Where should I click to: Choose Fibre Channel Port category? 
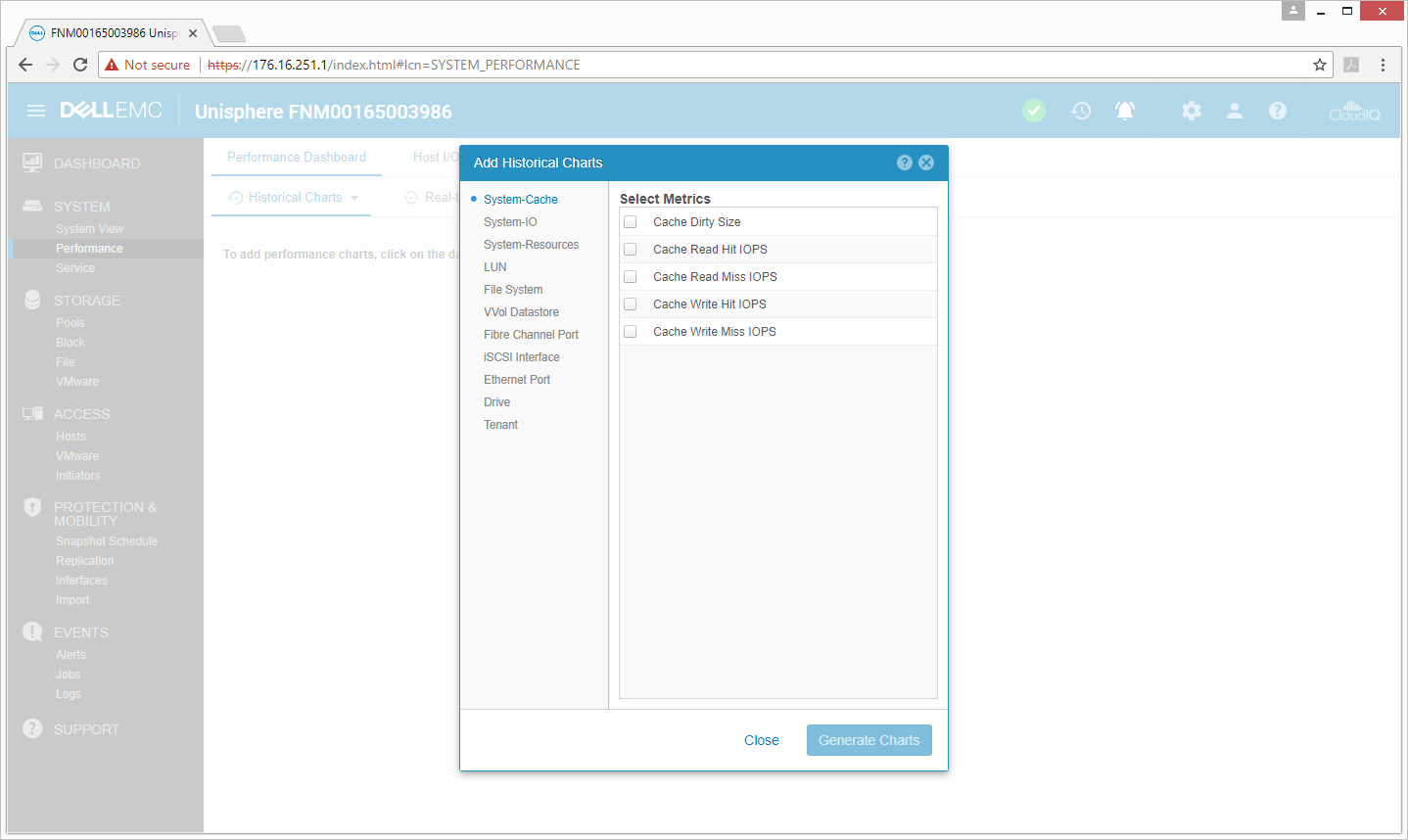pyautogui.click(x=531, y=335)
